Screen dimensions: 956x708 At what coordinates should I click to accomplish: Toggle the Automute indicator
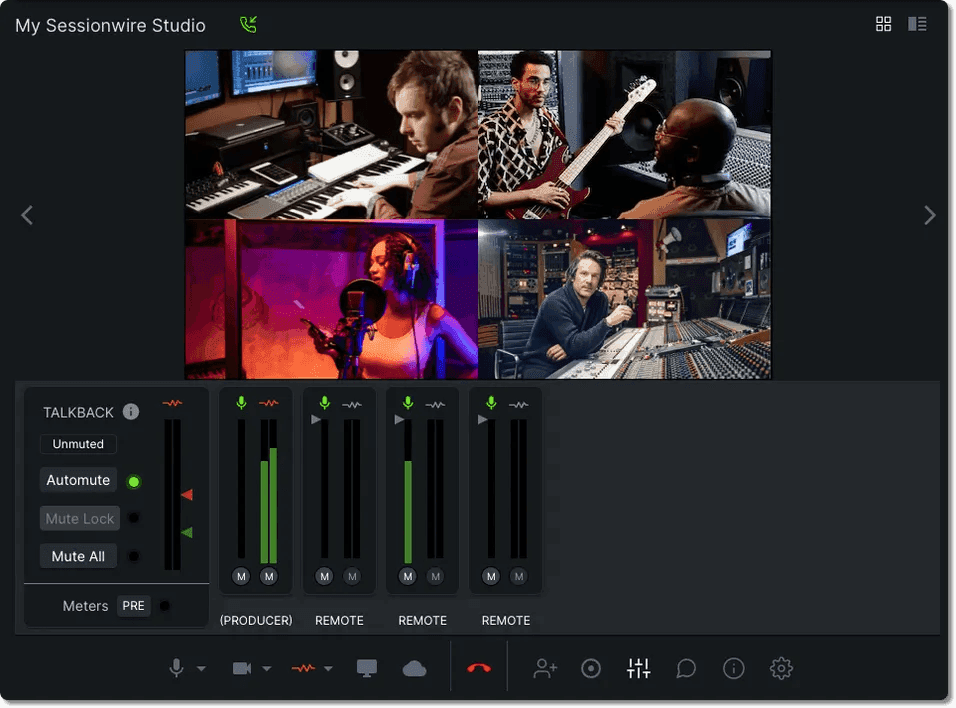pyautogui.click(x=134, y=481)
